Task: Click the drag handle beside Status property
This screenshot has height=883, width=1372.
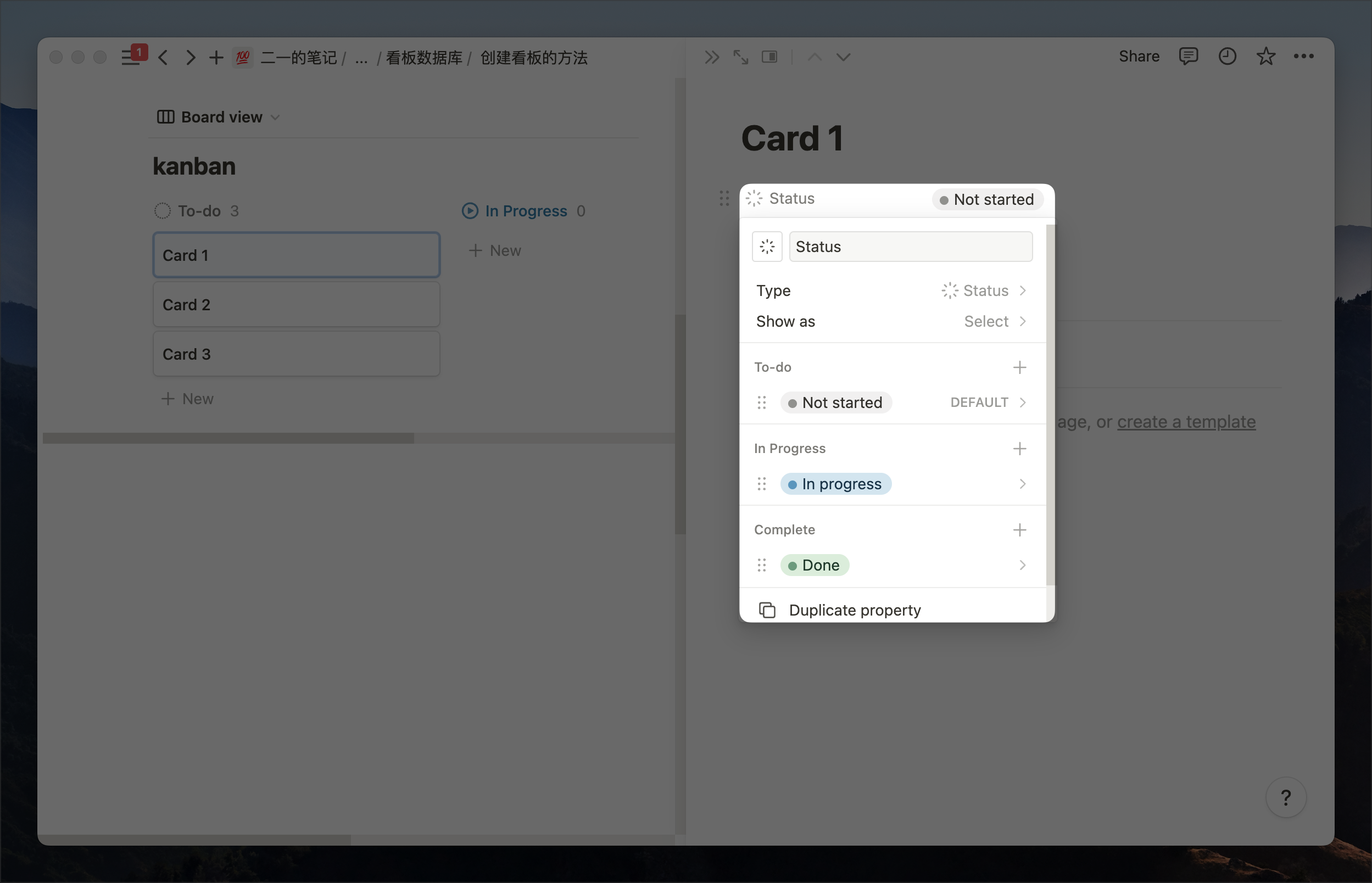Action: [724, 198]
